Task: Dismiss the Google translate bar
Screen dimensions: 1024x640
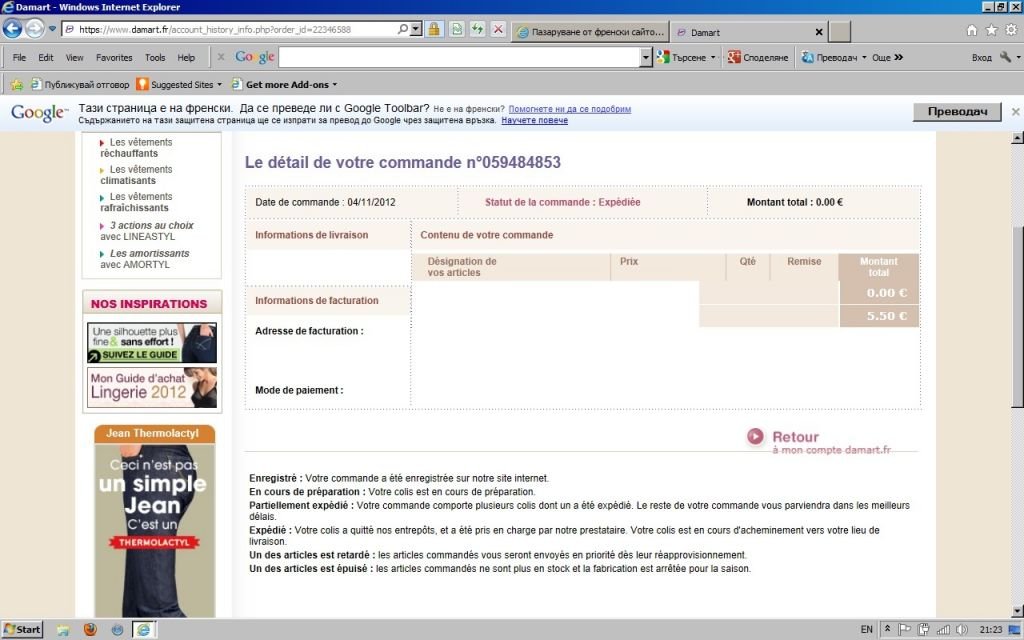Action: click(1016, 112)
